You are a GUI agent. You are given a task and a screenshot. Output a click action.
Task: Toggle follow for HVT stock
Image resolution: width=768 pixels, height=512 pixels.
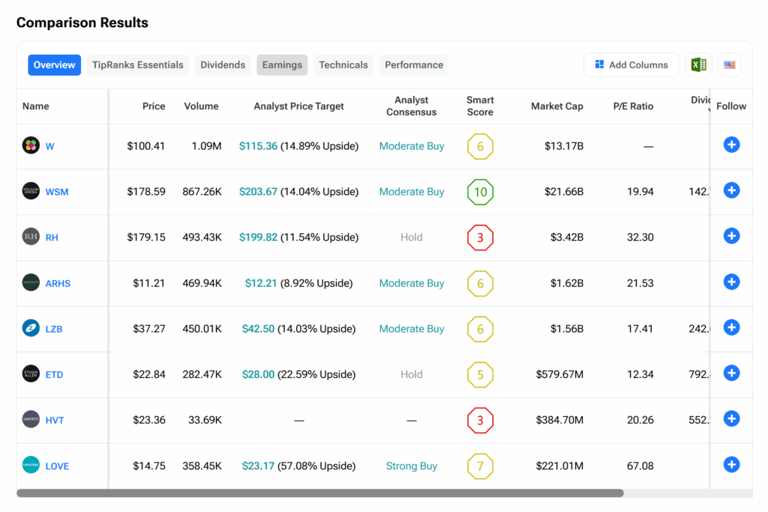click(731, 419)
